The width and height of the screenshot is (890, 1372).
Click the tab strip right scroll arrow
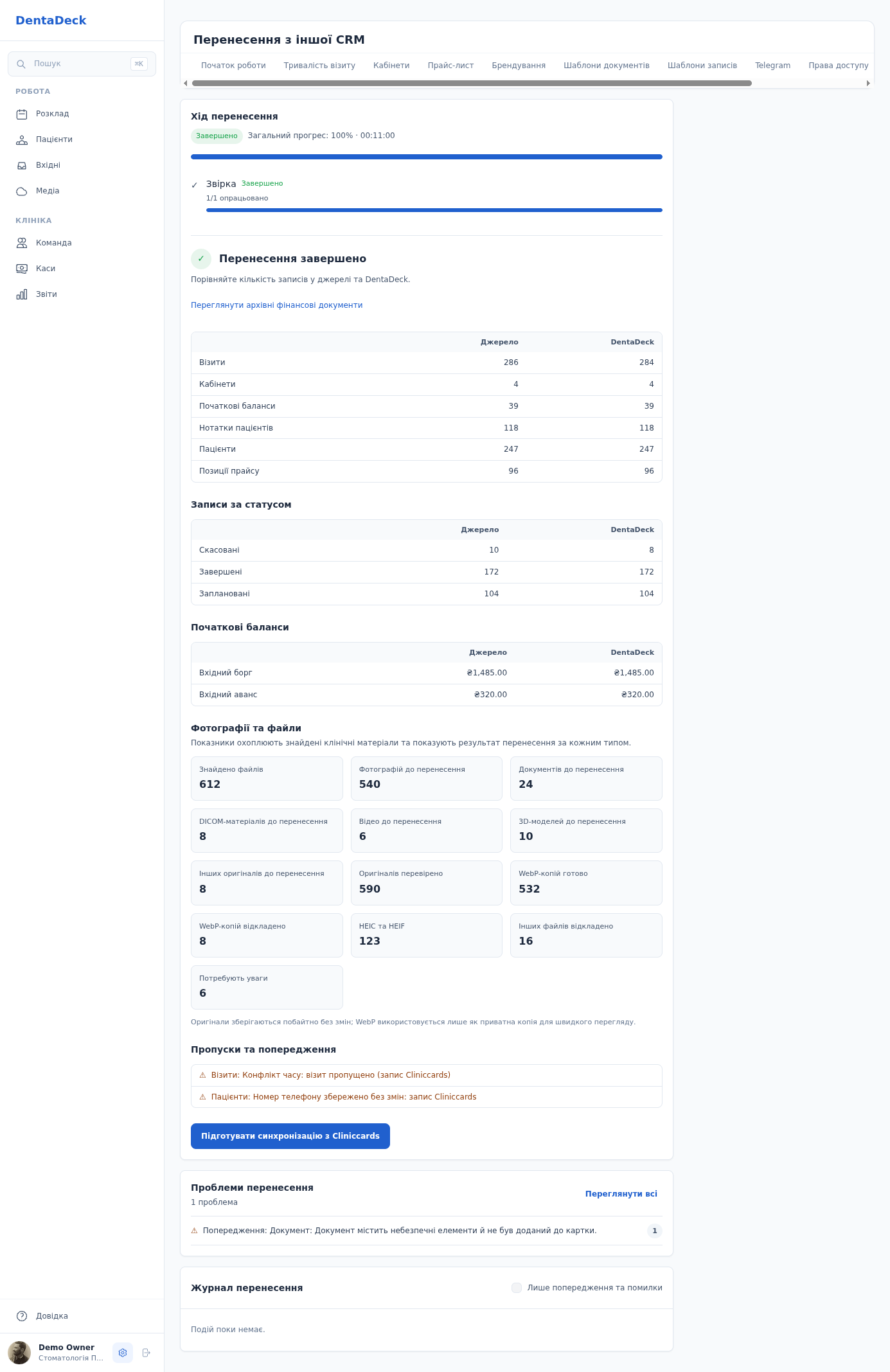click(x=868, y=83)
